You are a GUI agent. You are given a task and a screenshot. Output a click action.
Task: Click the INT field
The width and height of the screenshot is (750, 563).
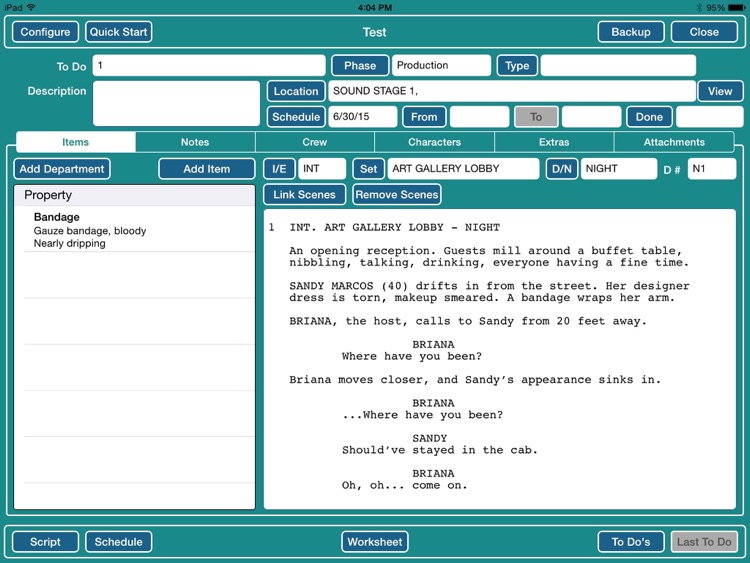click(x=322, y=169)
